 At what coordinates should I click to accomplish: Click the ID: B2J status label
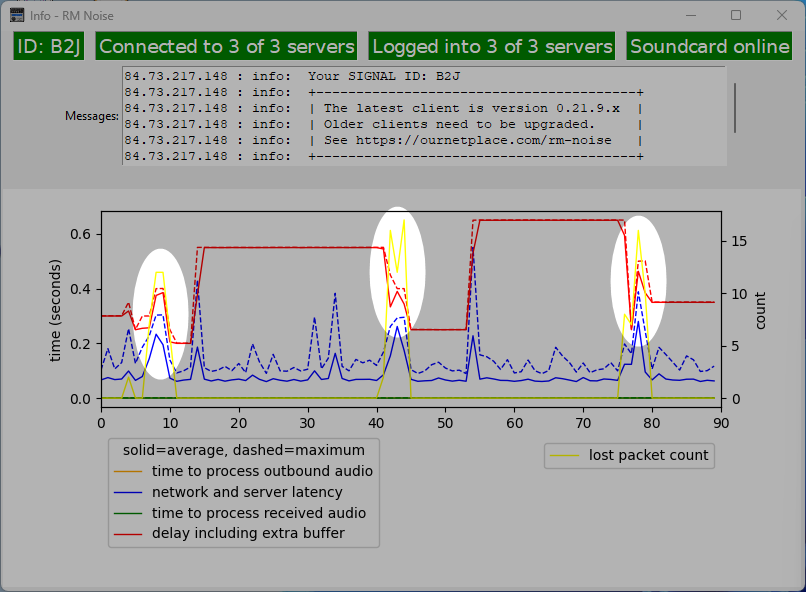pyautogui.click(x=48, y=46)
